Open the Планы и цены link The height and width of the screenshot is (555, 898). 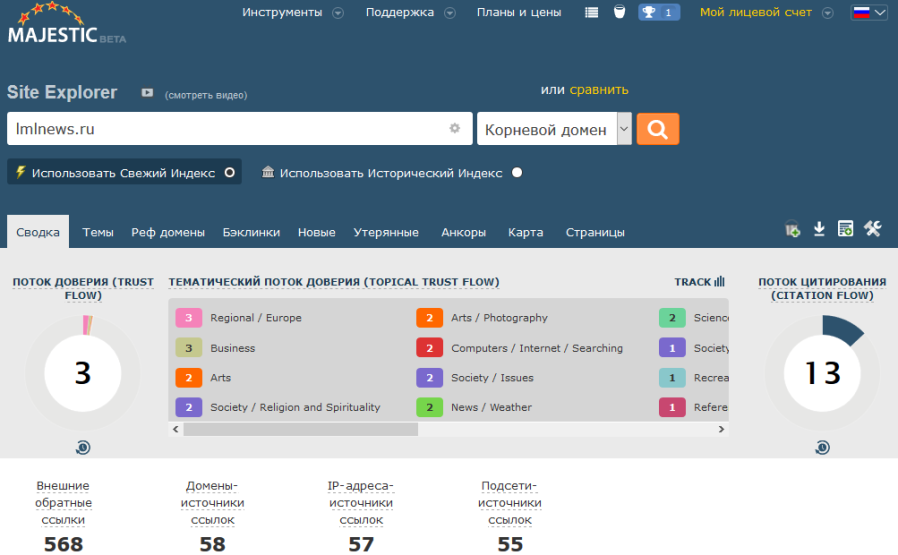pyautogui.click(x=519, y=12)
